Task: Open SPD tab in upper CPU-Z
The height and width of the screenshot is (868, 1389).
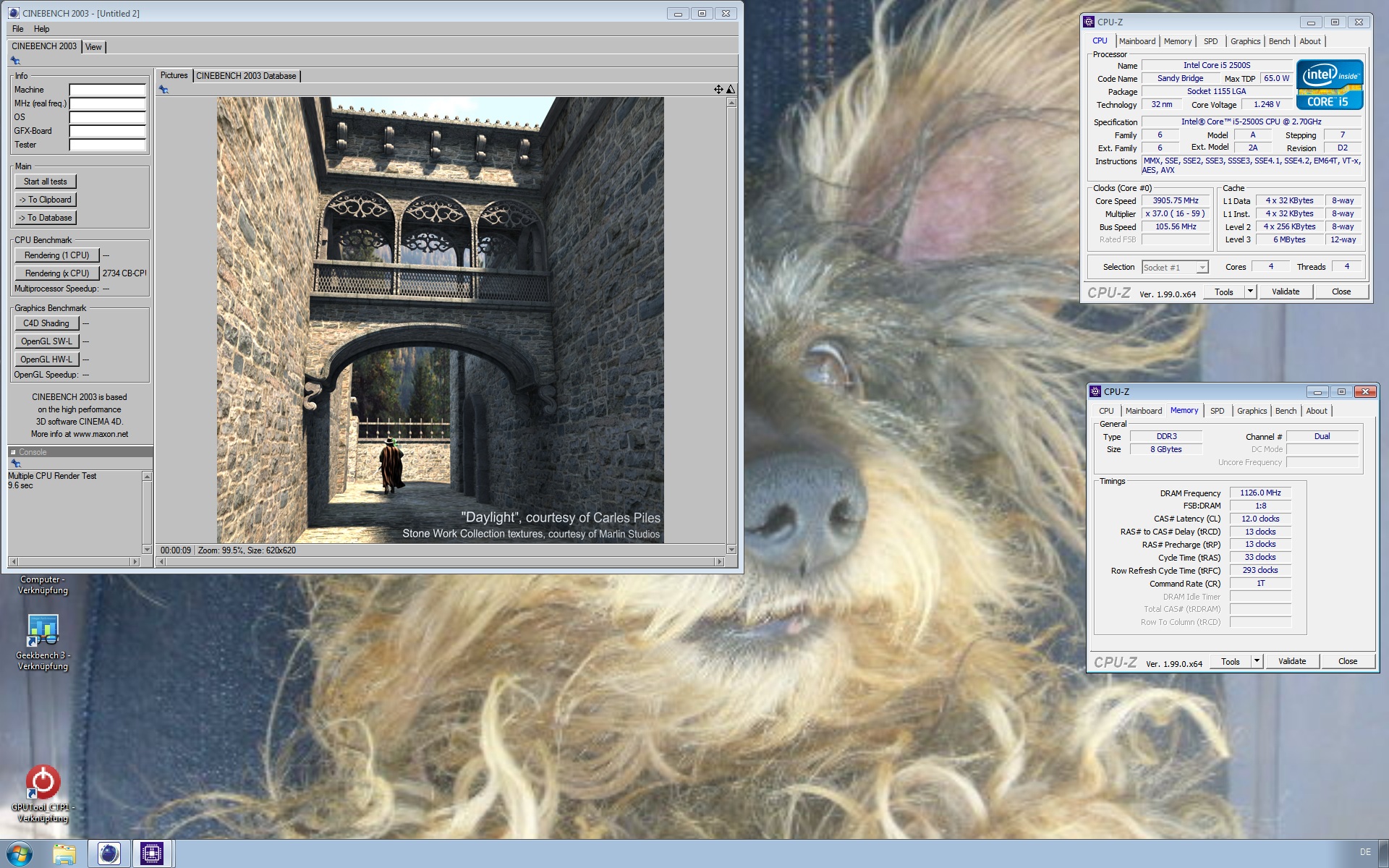Action: tap(1211, 41)
